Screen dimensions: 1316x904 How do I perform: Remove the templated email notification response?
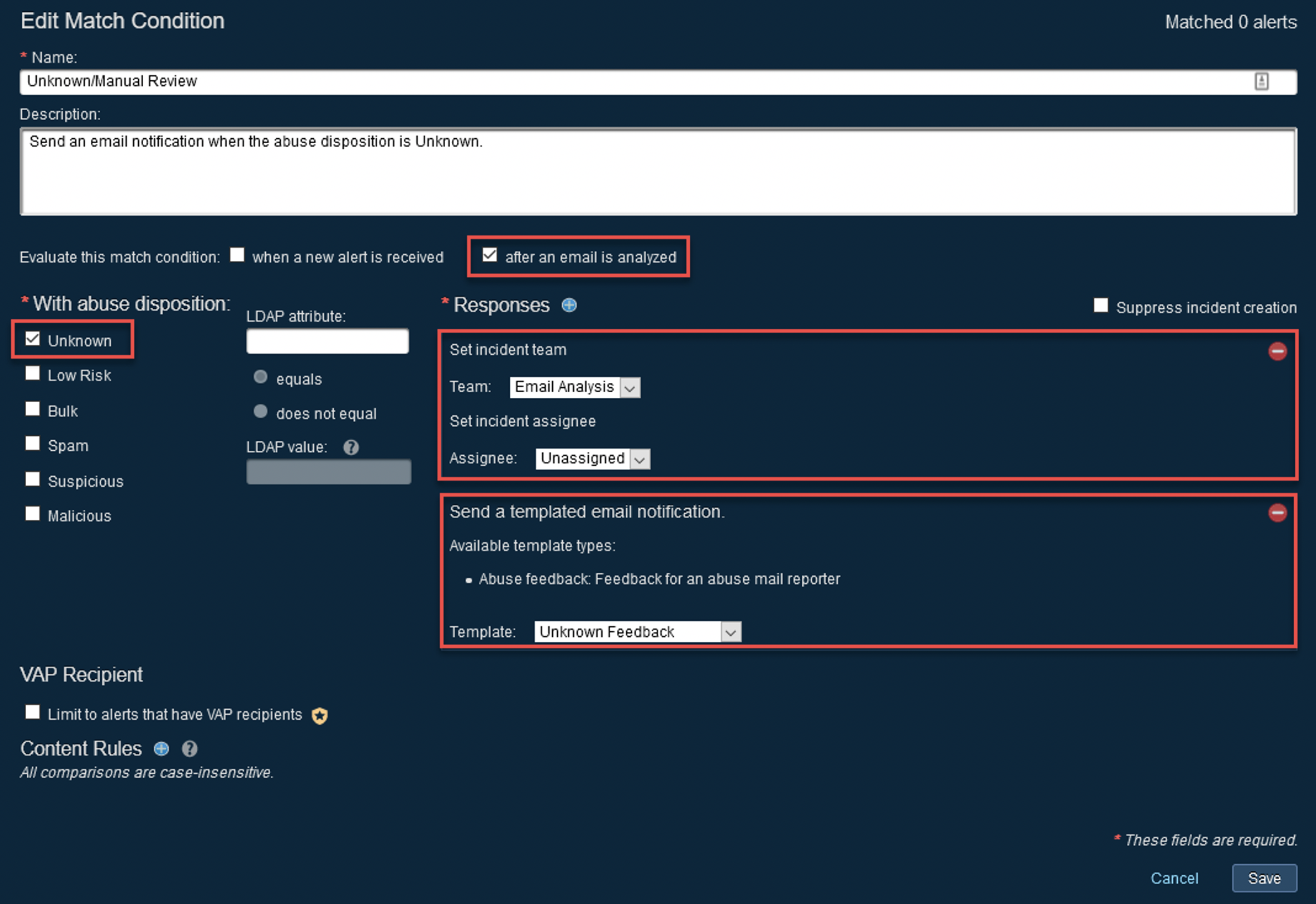pyautogui.click(x=1277, y=512)
